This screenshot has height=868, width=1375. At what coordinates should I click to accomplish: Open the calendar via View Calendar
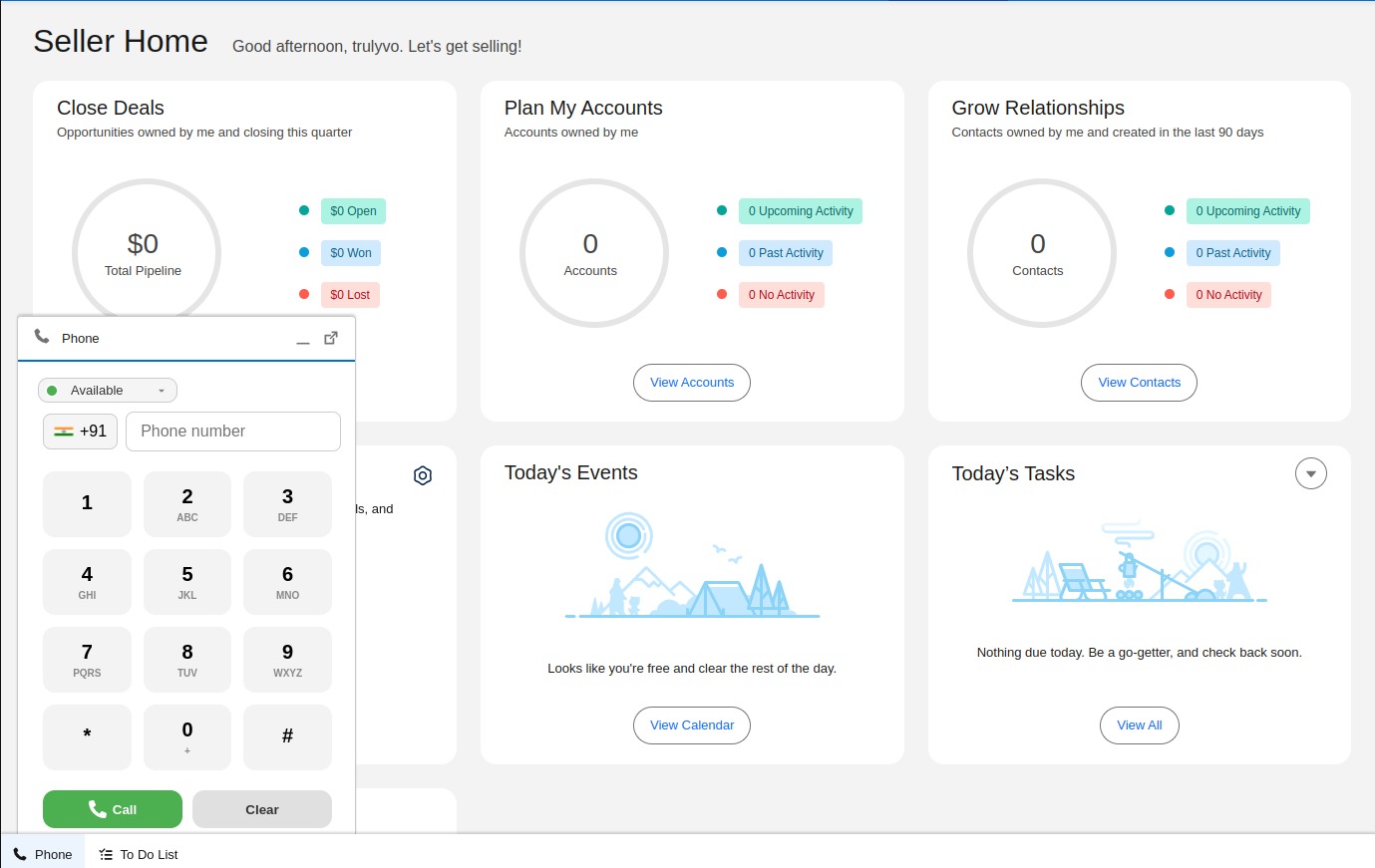point(691,724)
